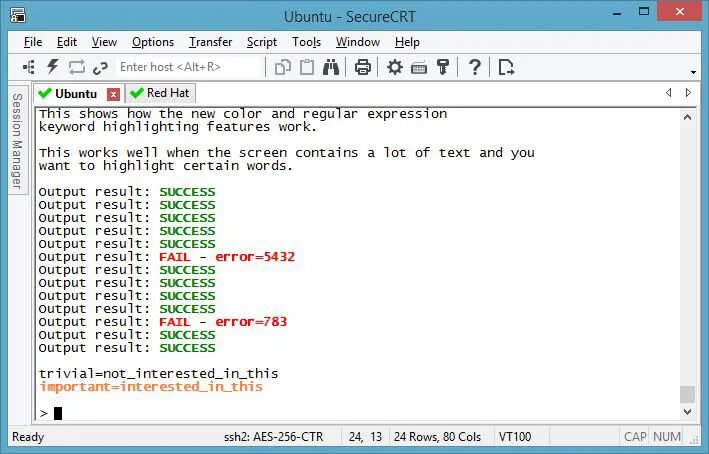The height and width of the screenshot is (454, 709).
Task: Click the Paste clipboard icon
Action: (x=307, y=67)
